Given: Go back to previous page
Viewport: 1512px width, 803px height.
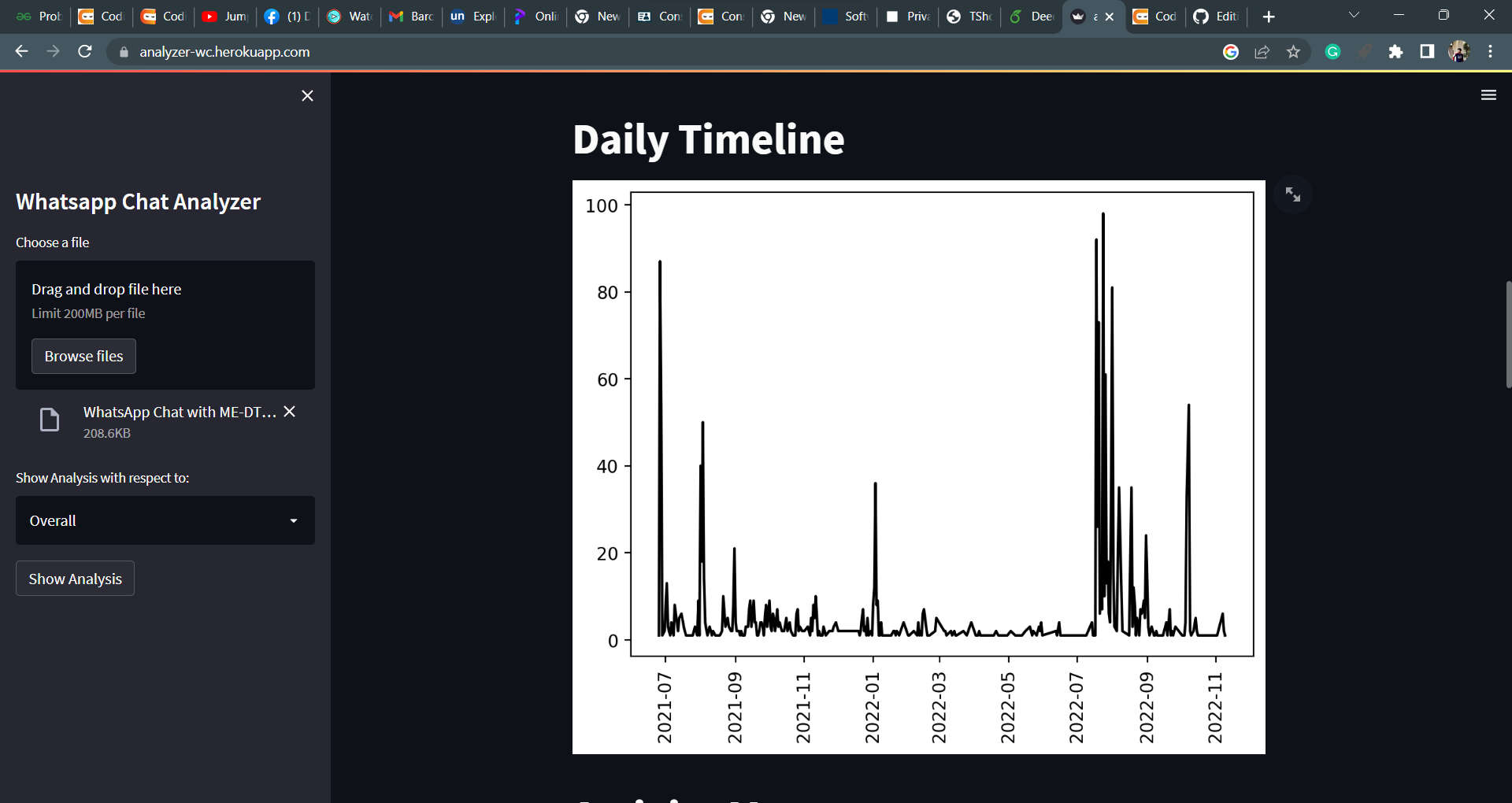Looking at the screenshot, I should pos(21,51).
